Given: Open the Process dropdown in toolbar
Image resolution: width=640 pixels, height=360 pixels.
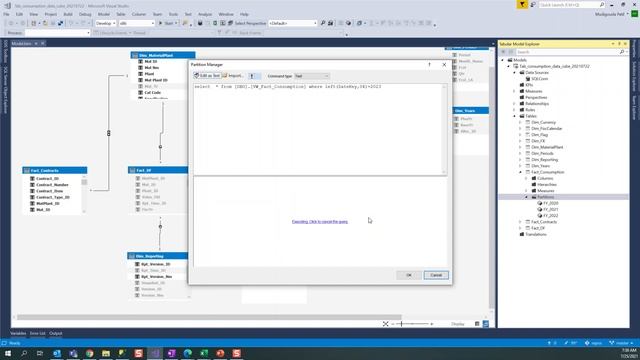Looking at the screenshot, I should tap(57, 33).
